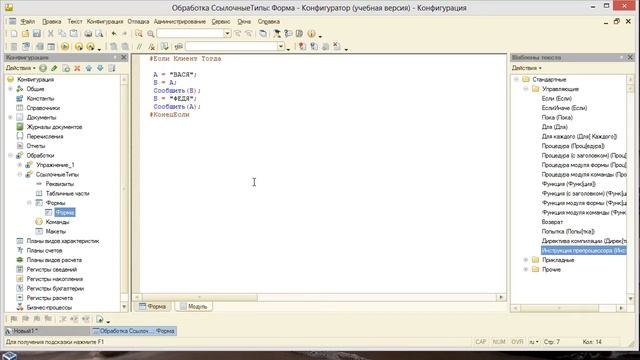The width and height of the screenshot is (640, 360).
Task: Click the Cut scissors icon
Action: [x=51, y=34]
